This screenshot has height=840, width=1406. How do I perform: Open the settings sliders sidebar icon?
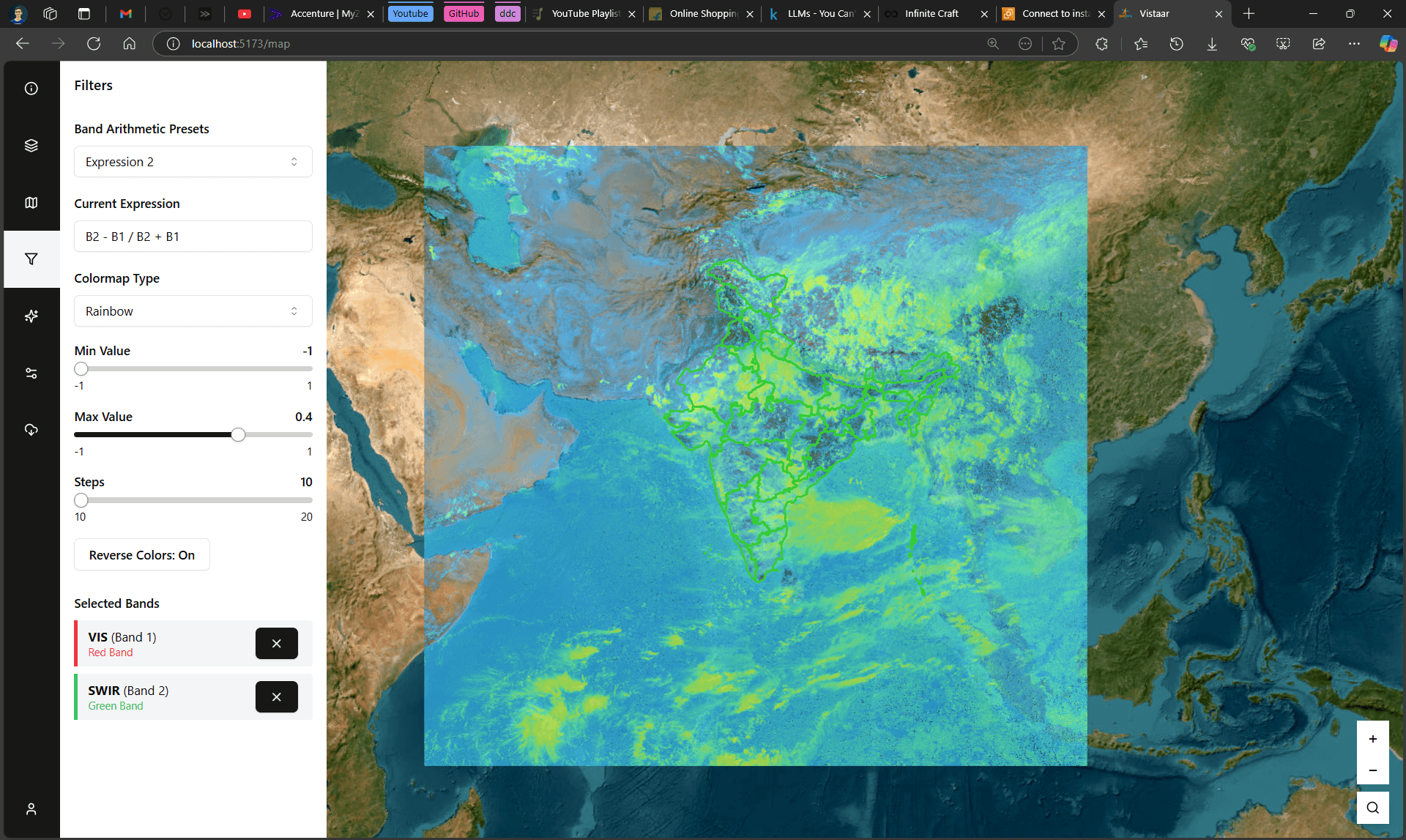[x=31, y=373]
